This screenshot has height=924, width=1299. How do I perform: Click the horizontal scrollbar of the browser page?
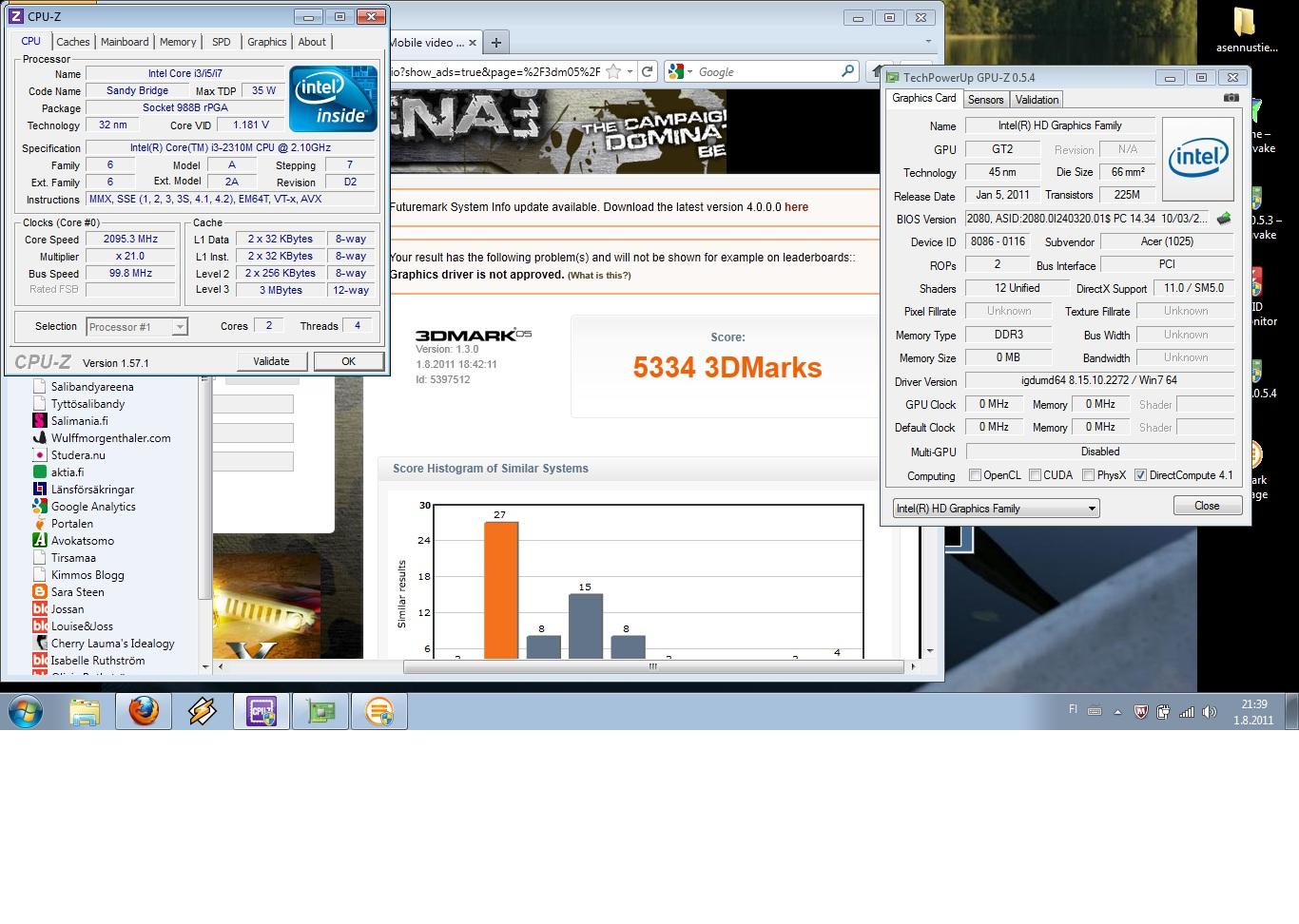tap(653, 666)
